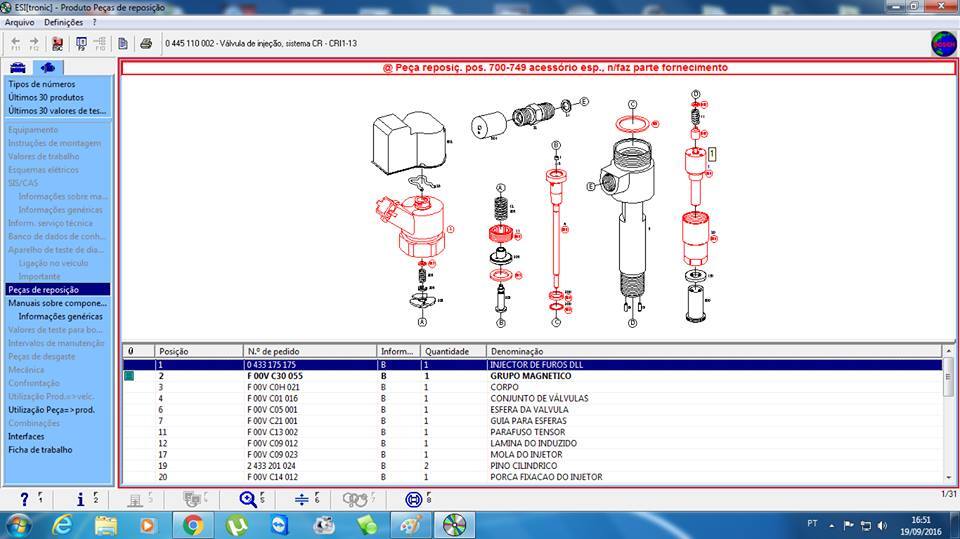
Task: Open Últimos 30 produtos
Action: pos(46,97)
